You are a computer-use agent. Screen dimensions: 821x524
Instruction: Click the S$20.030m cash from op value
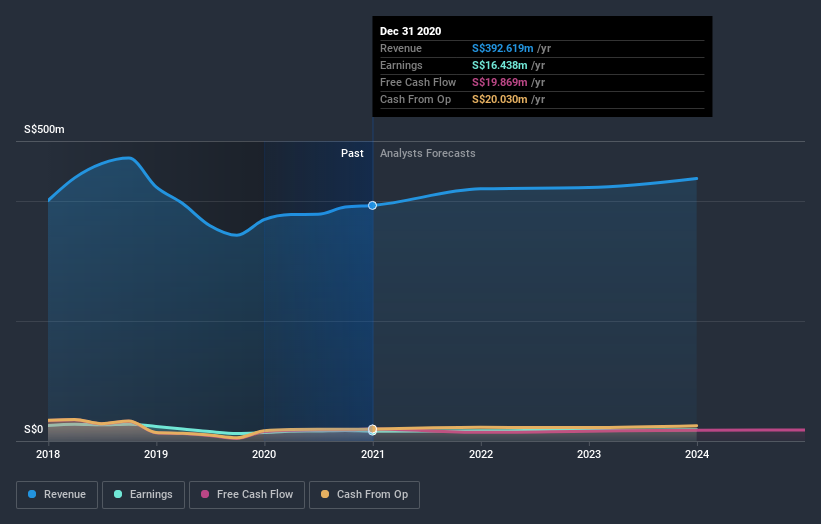click(x=500, y=99)
